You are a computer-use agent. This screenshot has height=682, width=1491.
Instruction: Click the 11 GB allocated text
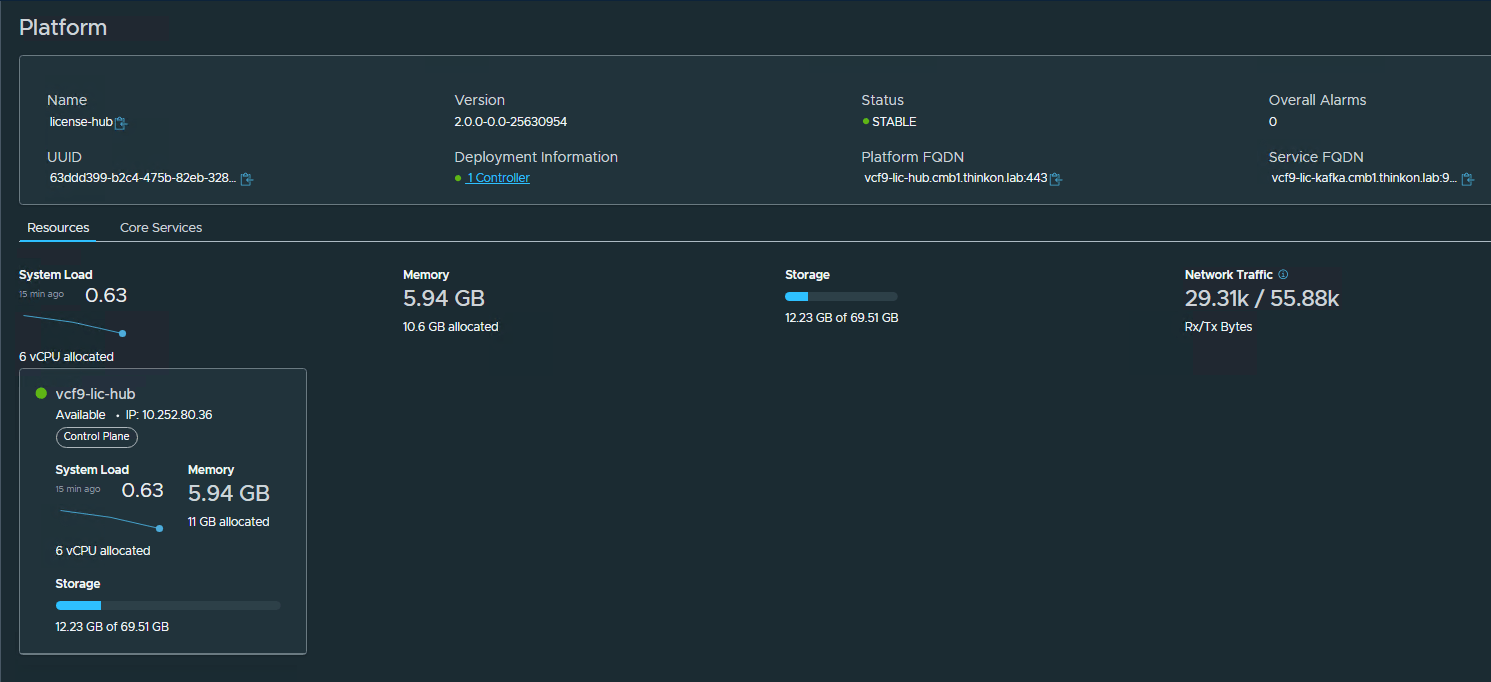coord(228,522)
